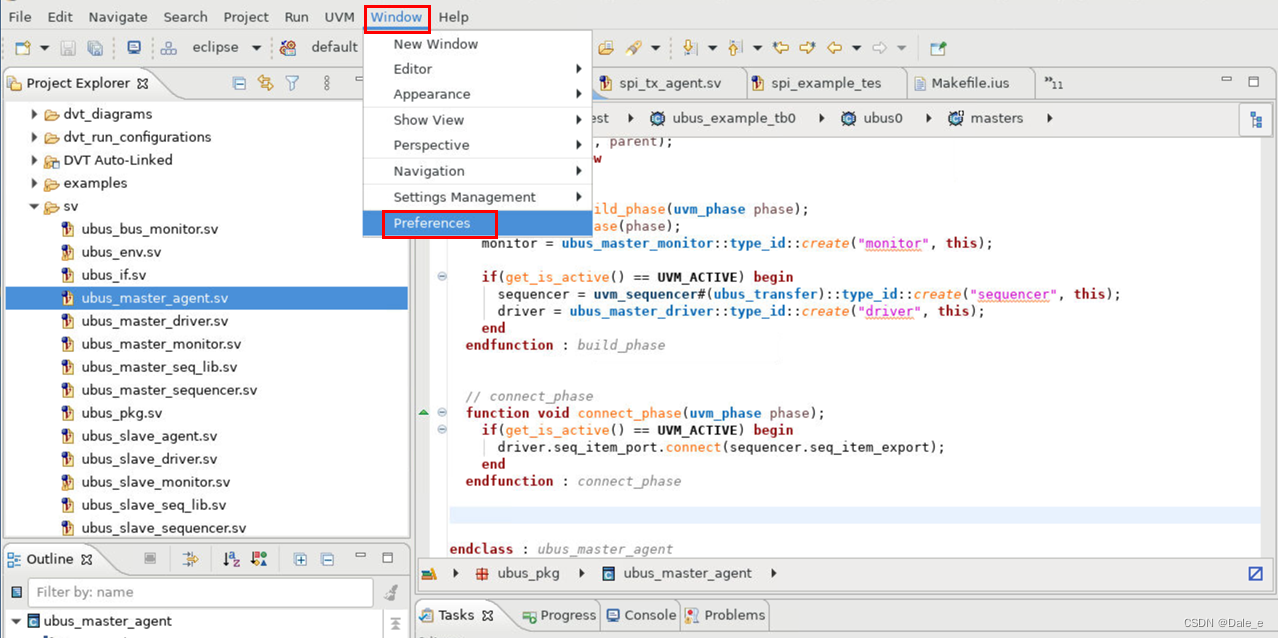Click masters in top breadcrumb

996,118
